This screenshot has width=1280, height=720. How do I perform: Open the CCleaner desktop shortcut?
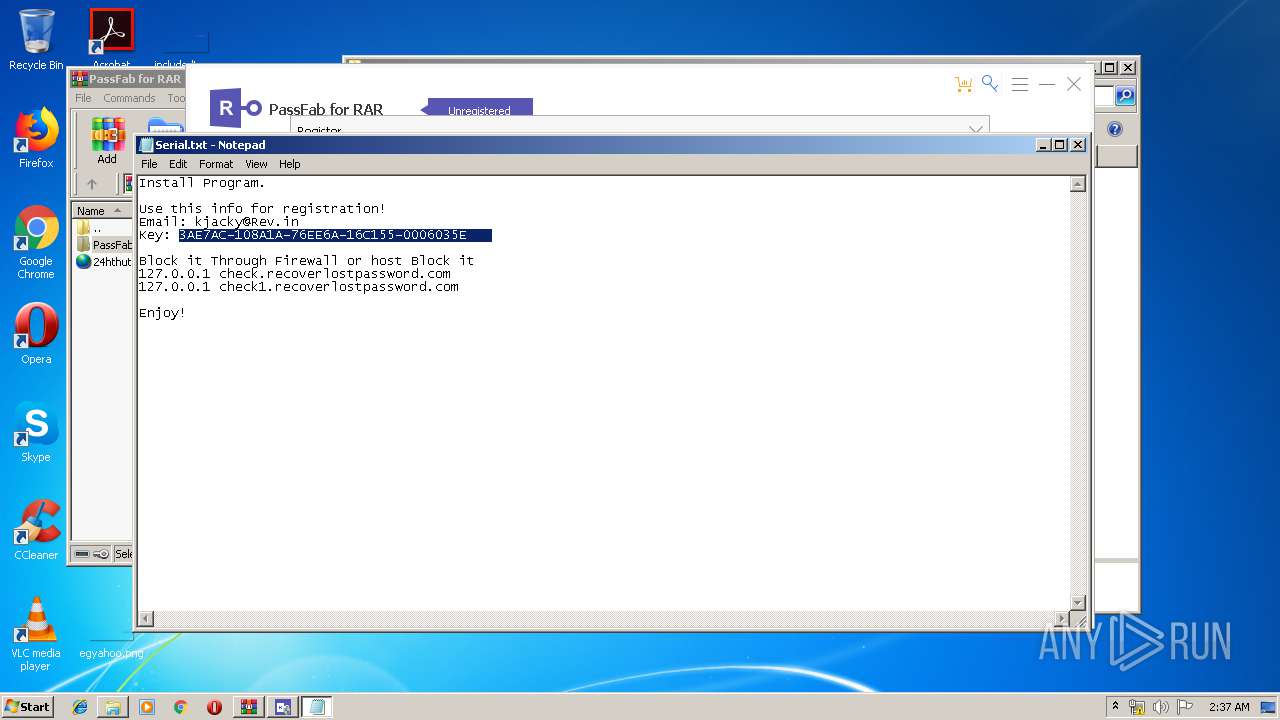[36, 530]
